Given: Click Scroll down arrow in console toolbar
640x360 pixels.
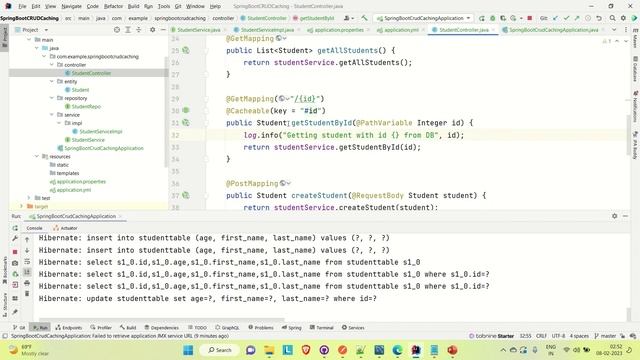Looking at the screenshot, I should click(27, 250).
